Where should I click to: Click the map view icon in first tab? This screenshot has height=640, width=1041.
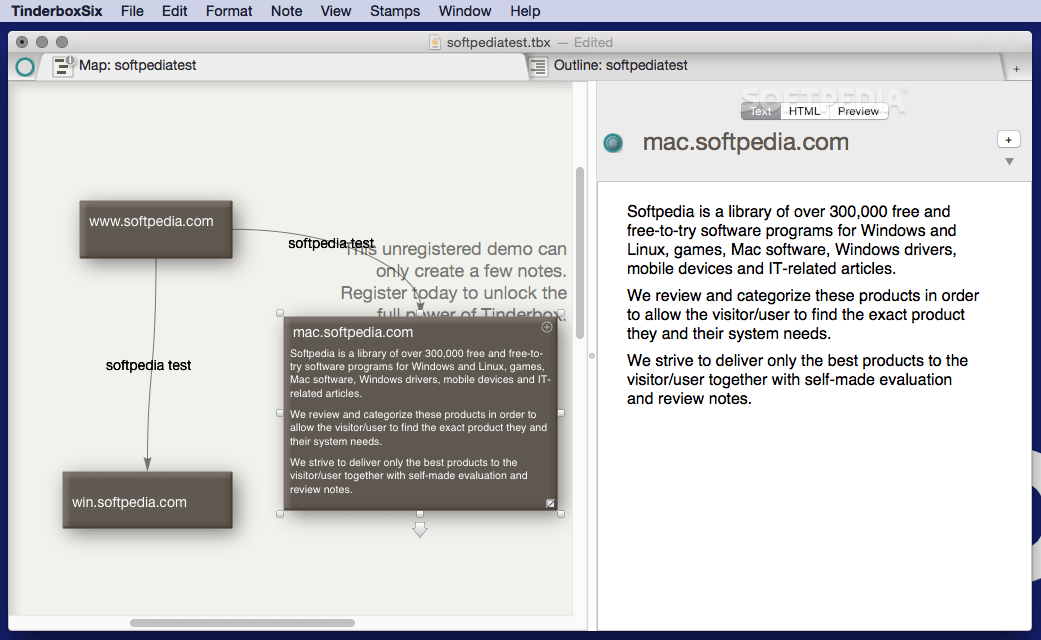pos(63,66)
